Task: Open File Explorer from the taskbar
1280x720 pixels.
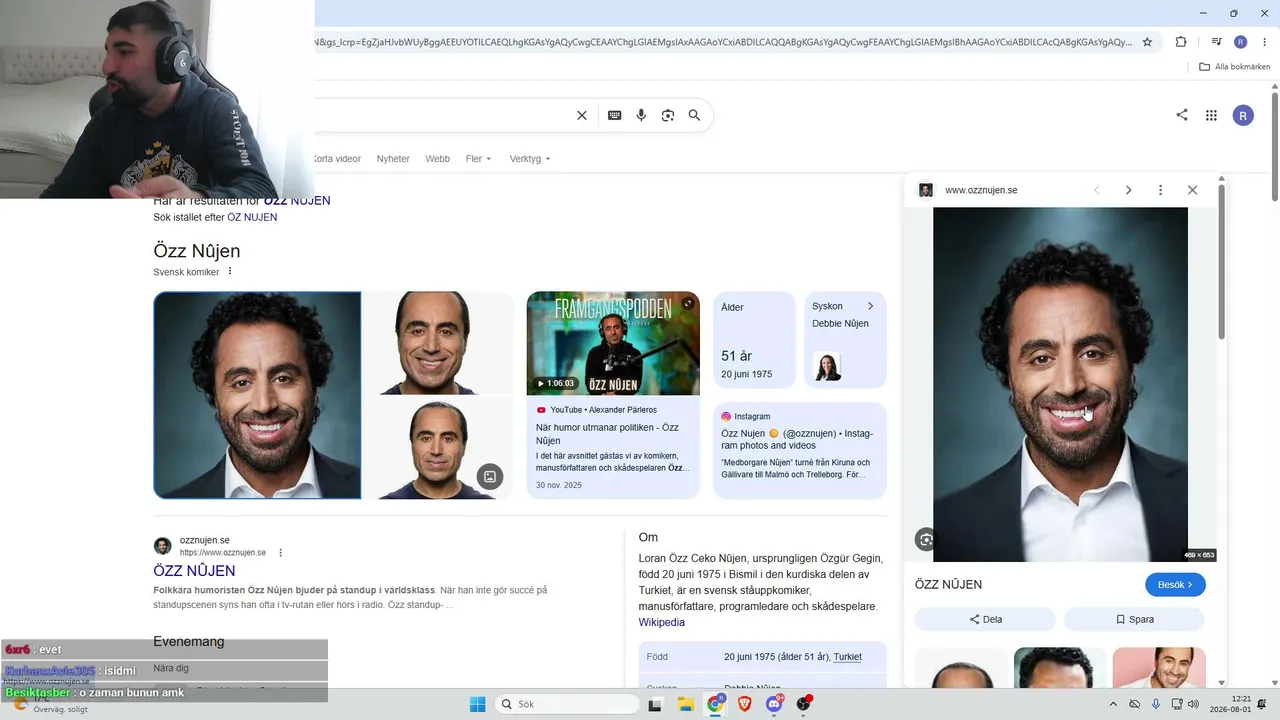Action: 686,704
